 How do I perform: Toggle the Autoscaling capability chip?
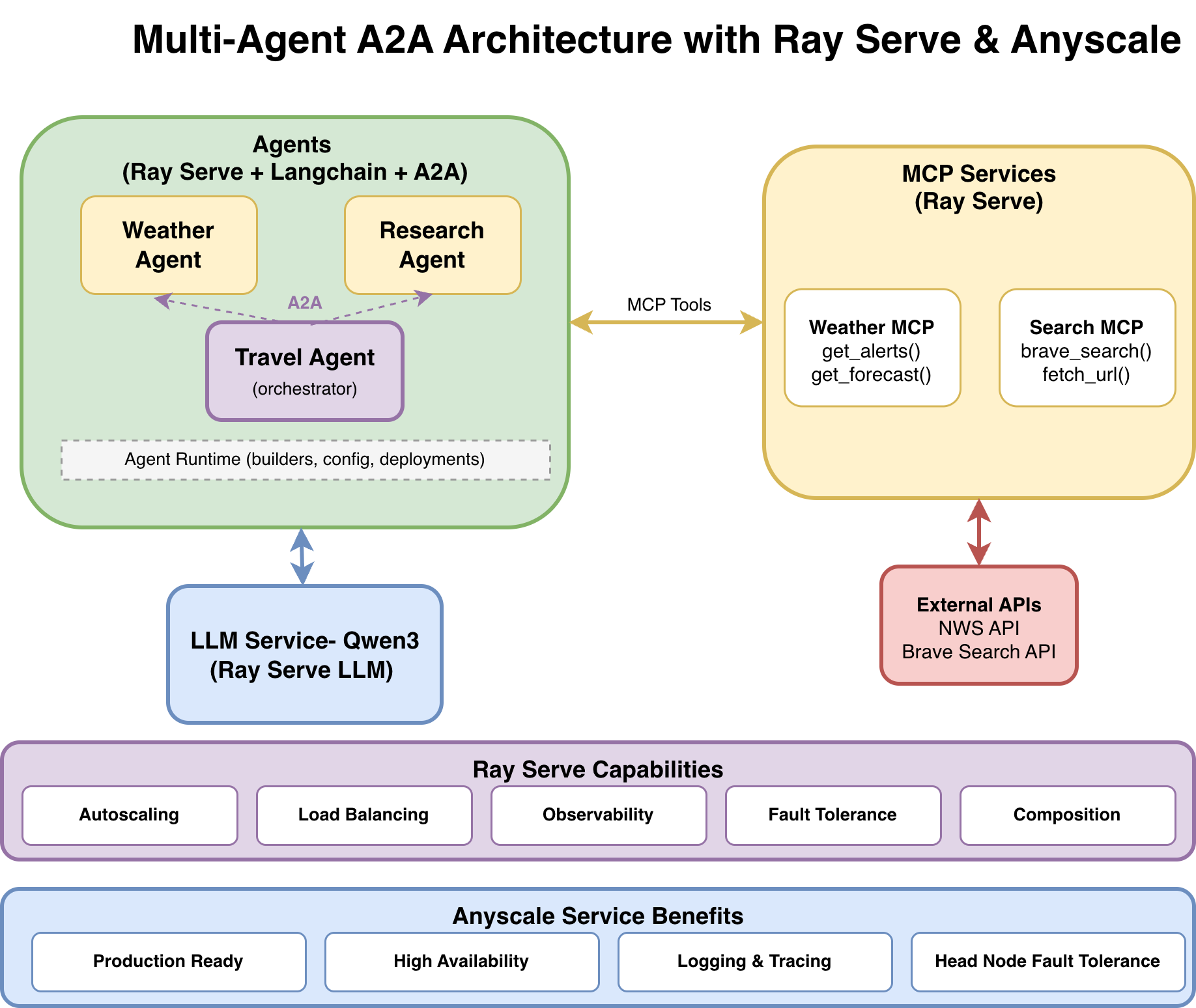pos(129,815)
